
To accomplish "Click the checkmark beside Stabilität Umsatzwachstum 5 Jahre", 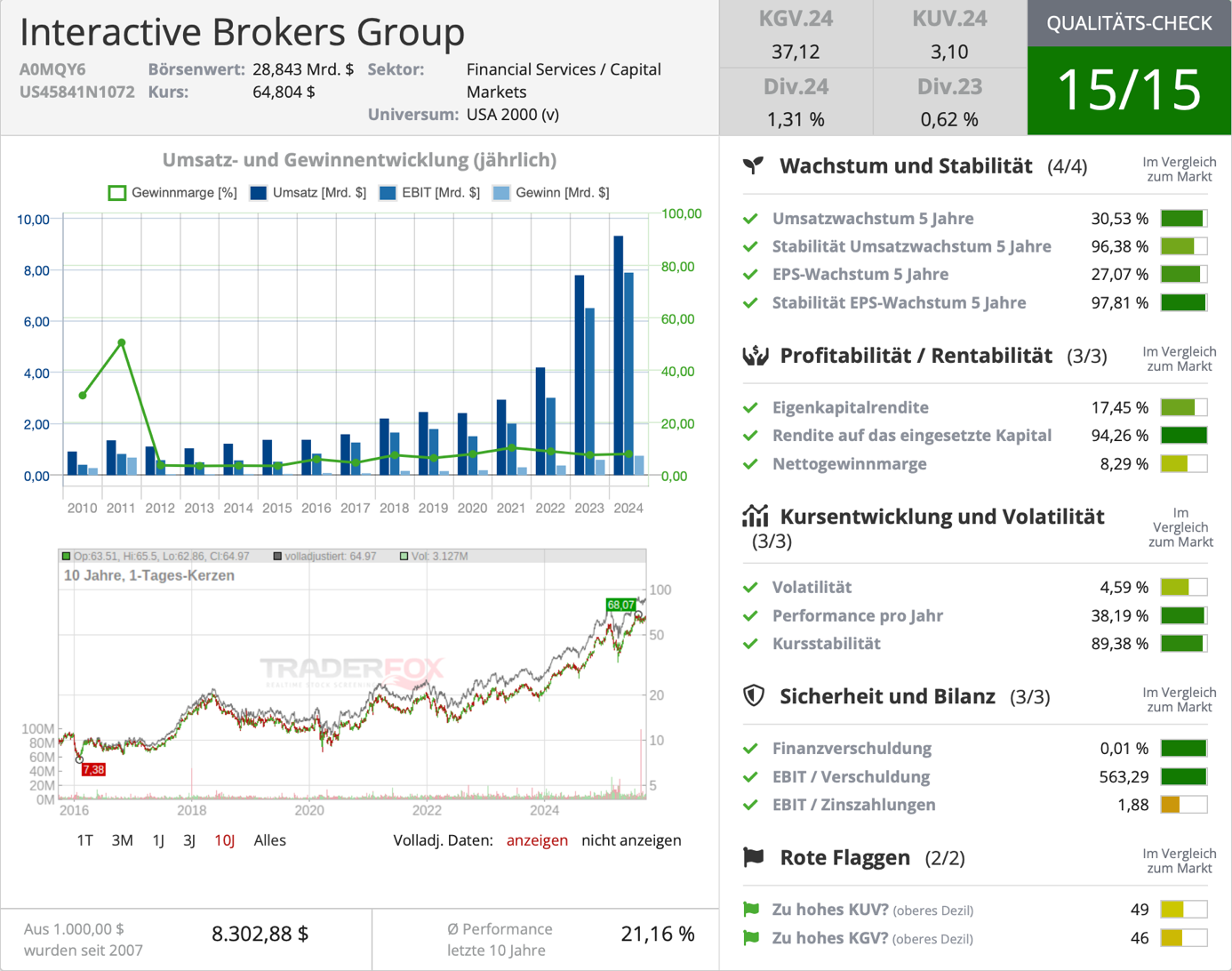I will coord(751,246).
